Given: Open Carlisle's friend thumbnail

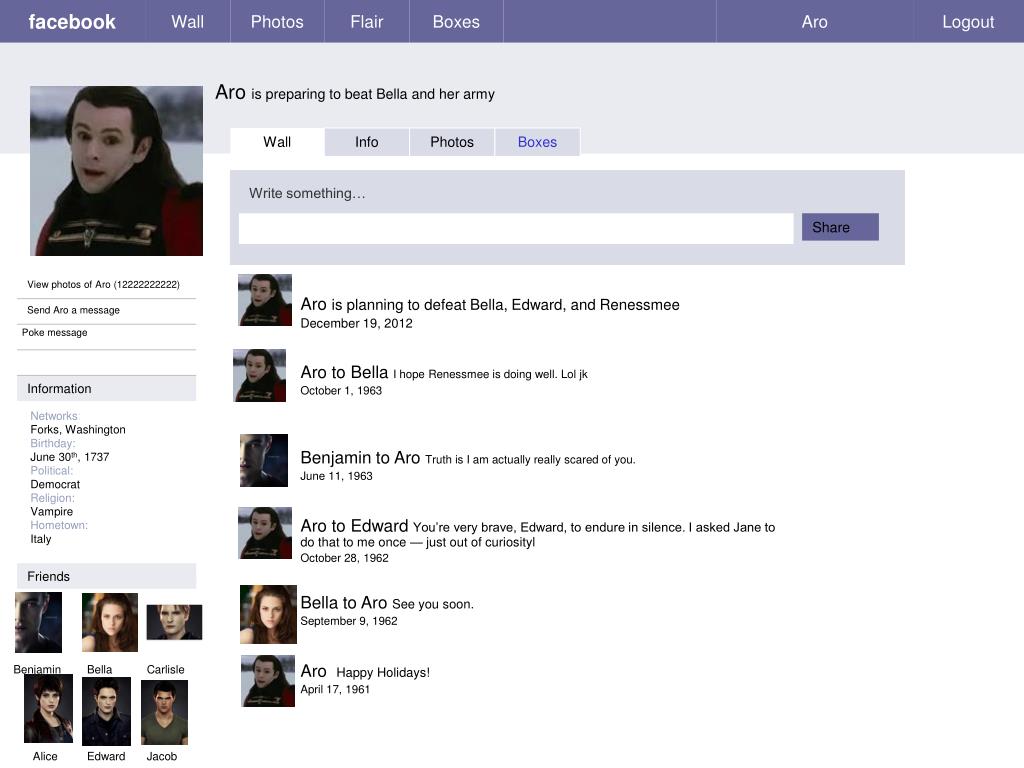Looking at the screenshot, I should [x=174, y=622].
